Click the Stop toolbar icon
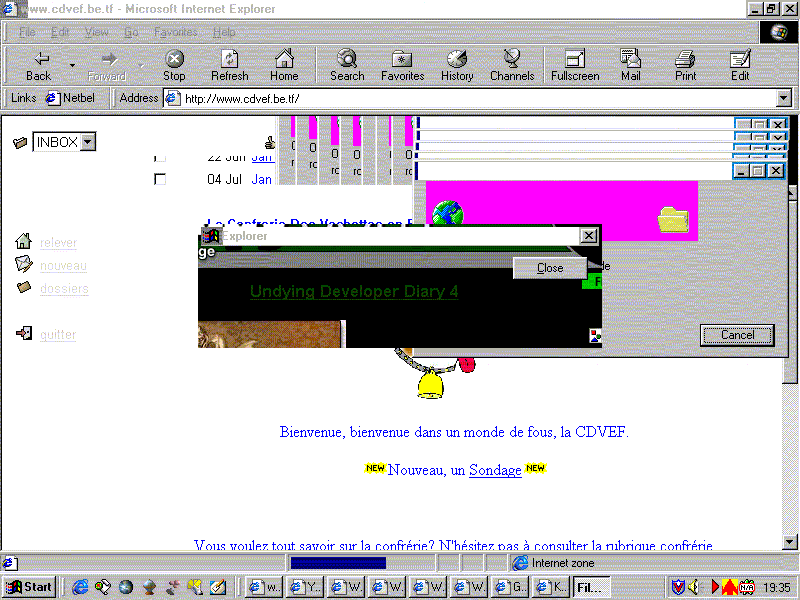Viewport: 800px width, 600px height. pos(174,66)
